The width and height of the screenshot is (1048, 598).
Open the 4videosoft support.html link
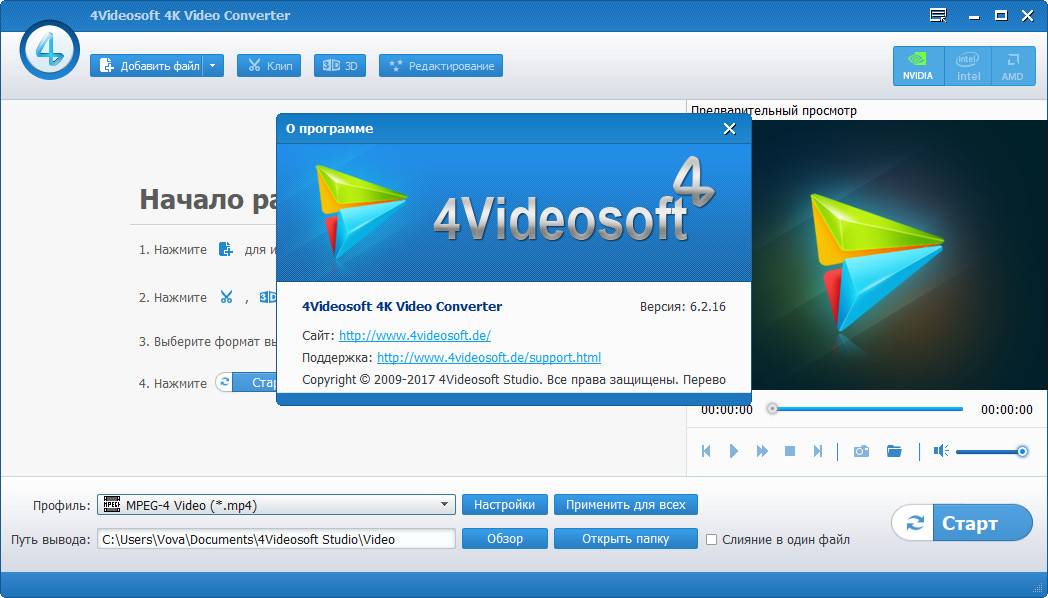[x=489, y=357]
